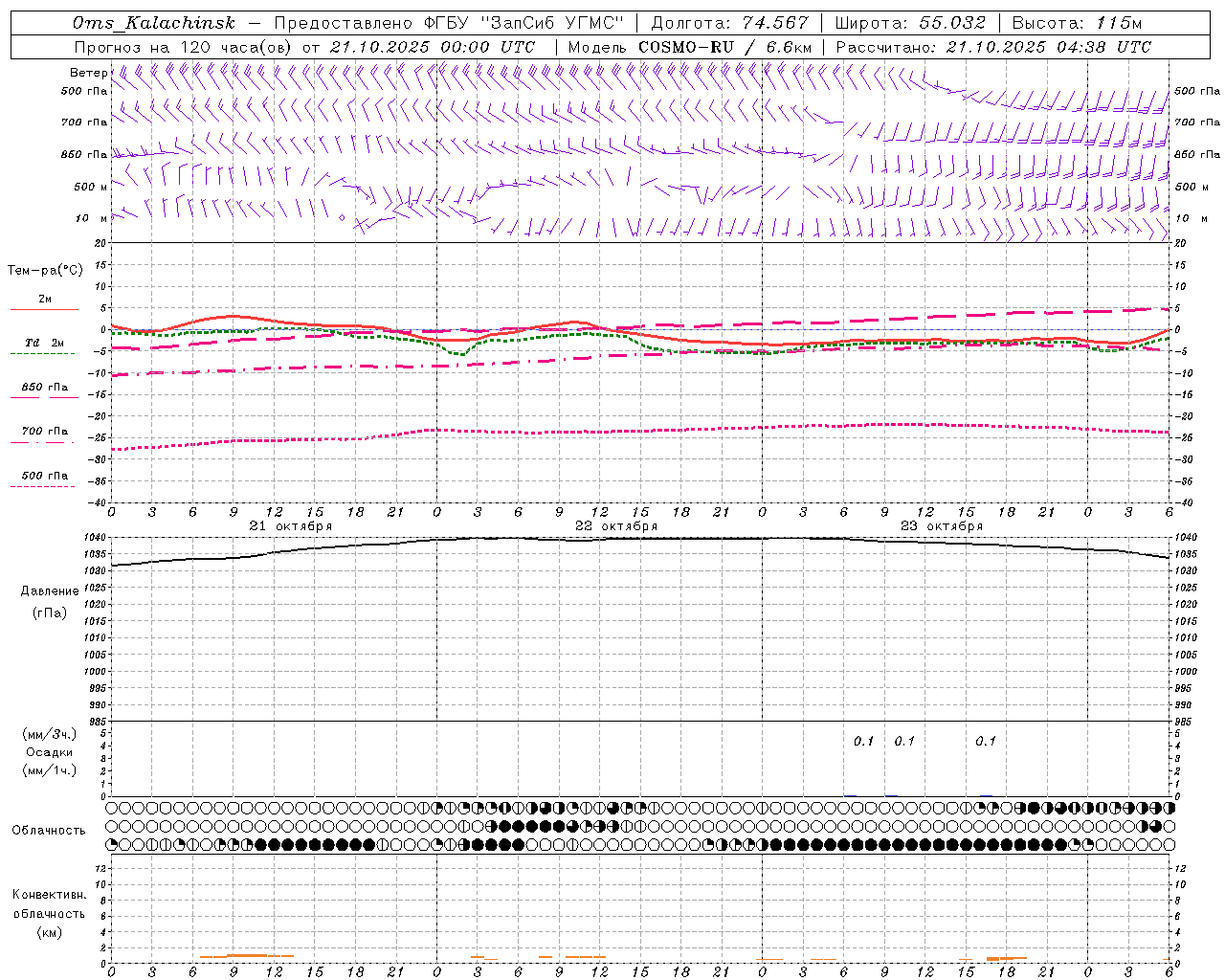
Task: Click the (гПа) unit under Давление
Action: [x=50, y=612]
